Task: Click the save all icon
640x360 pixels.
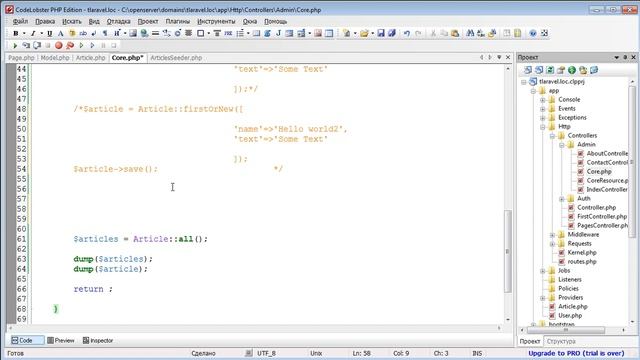Action: coord(392,33)
